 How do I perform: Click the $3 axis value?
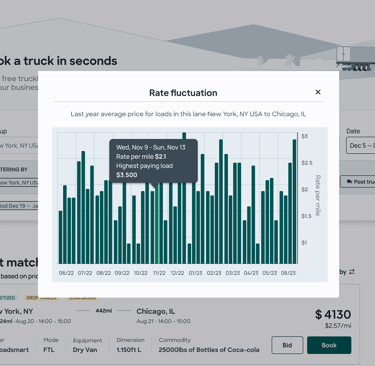[x=305, y=136]
